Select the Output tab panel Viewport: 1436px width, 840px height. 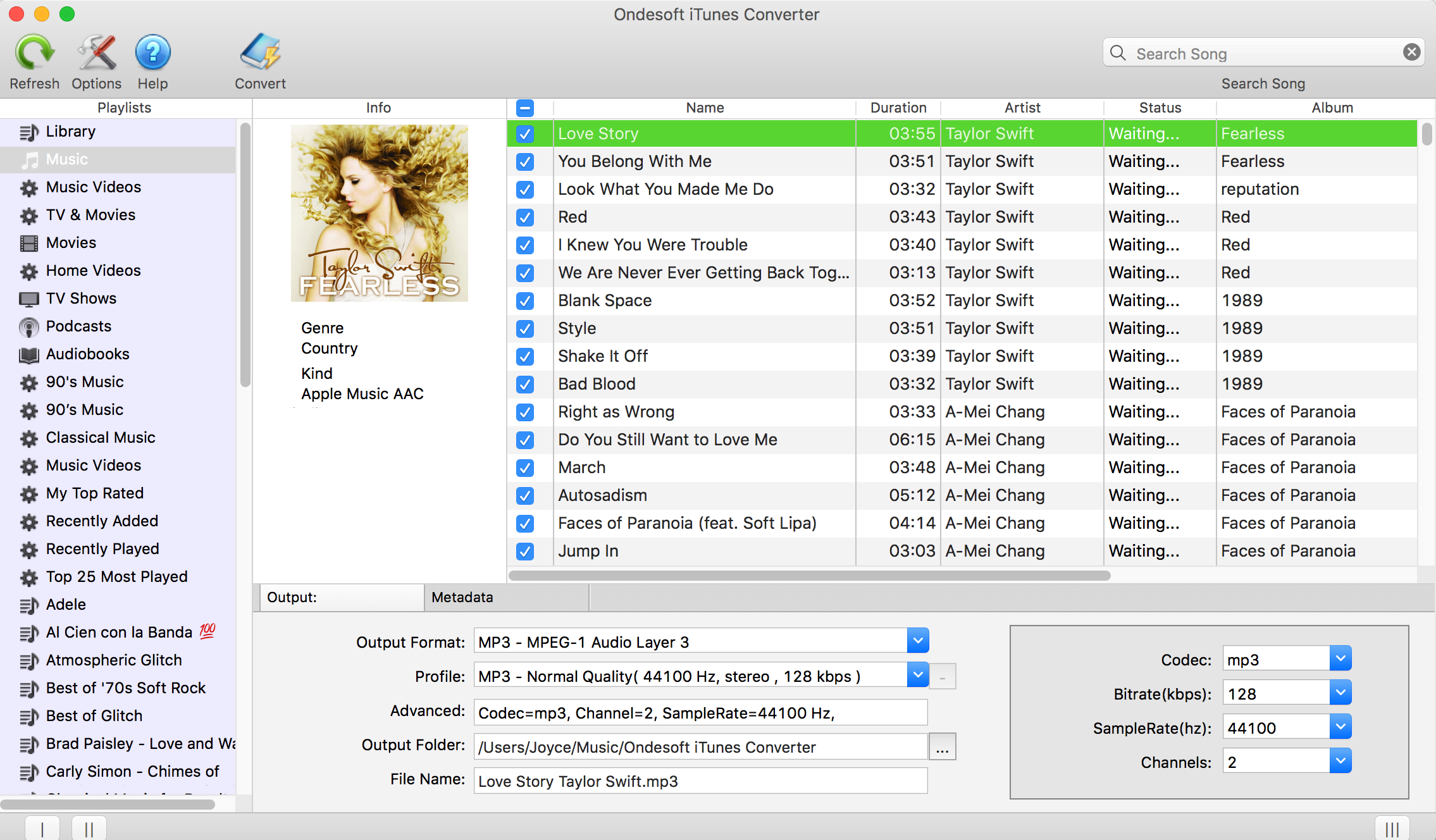coord(339,597)
